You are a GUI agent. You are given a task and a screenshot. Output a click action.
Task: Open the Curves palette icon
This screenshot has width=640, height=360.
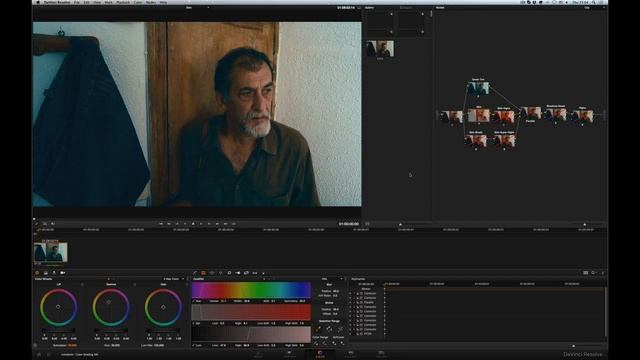(195, 273)
